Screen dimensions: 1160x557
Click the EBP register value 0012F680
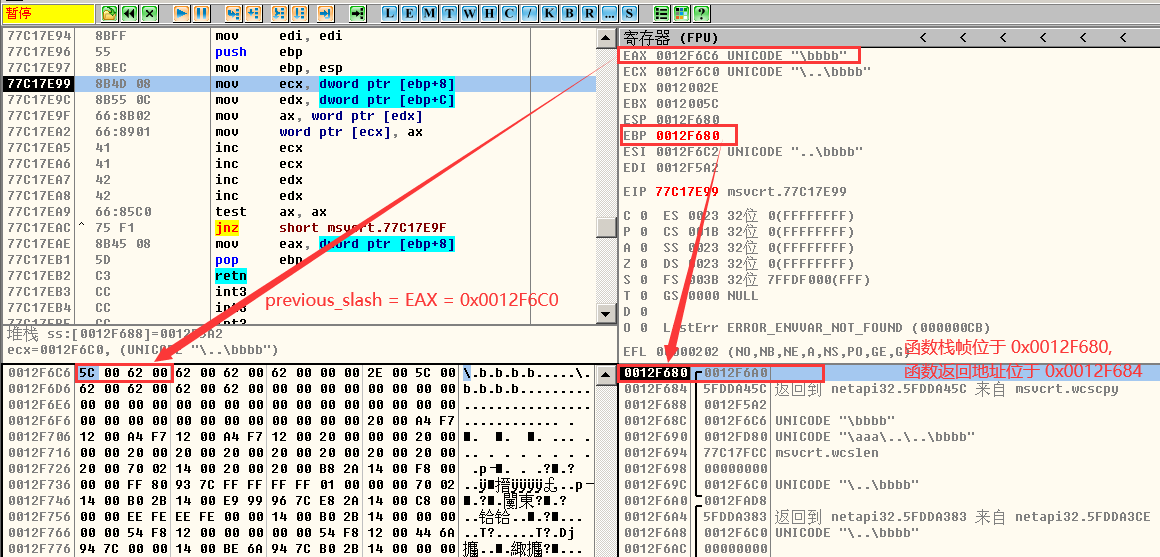point(688,135)
